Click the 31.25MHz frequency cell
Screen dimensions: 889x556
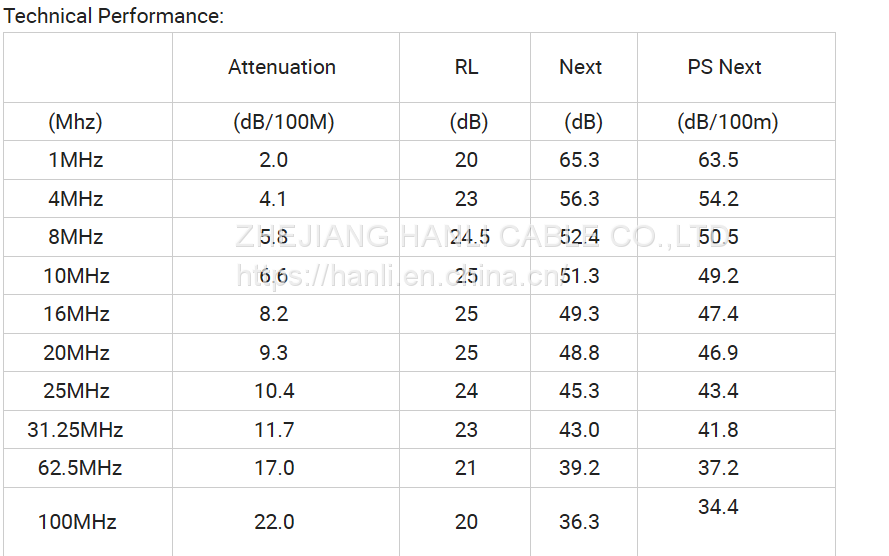[75, 430]
